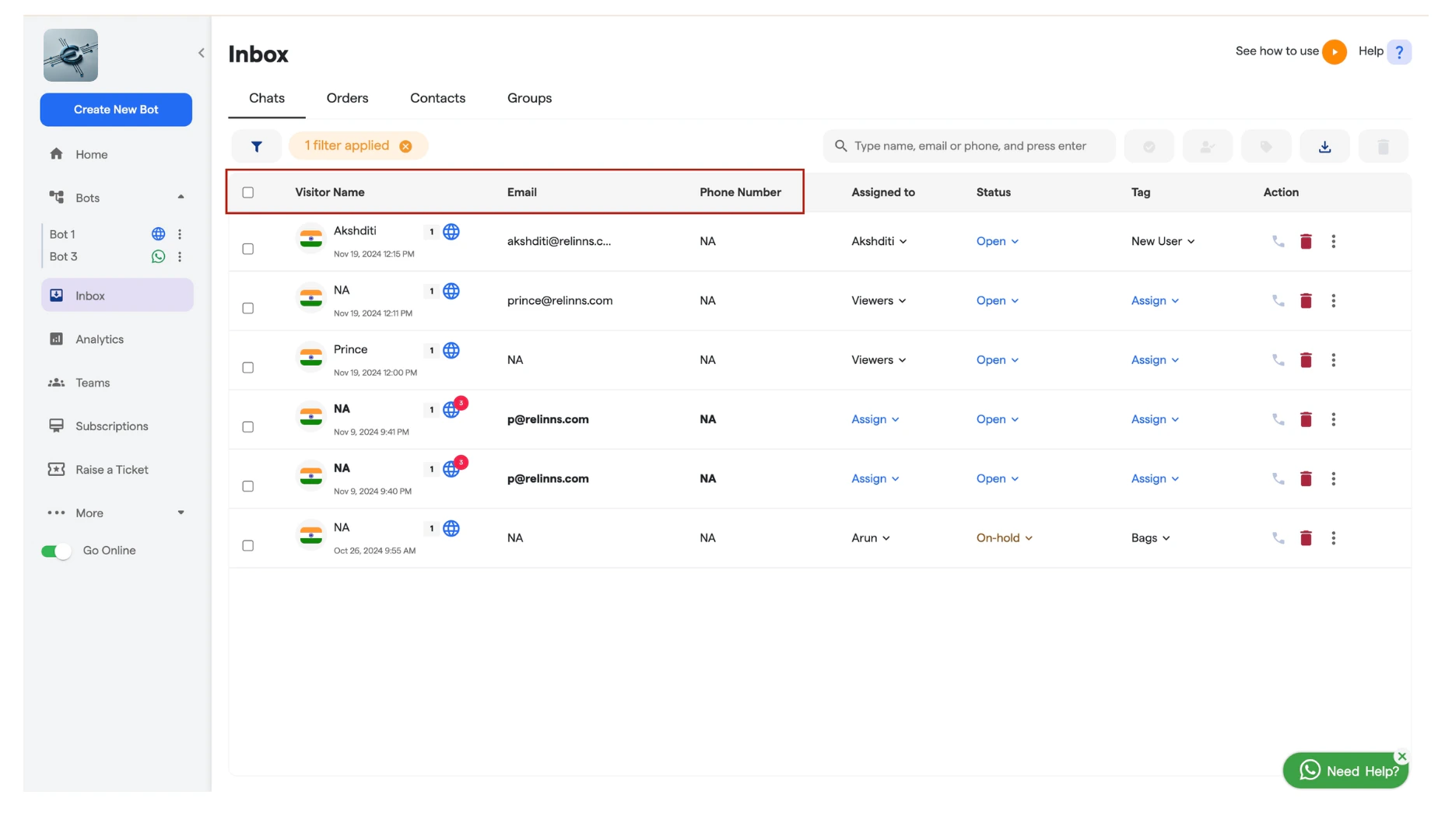Switch to the Contacts tab
Image resolution: width=1452 pixels, height=840 pixels.
(437, 98)
